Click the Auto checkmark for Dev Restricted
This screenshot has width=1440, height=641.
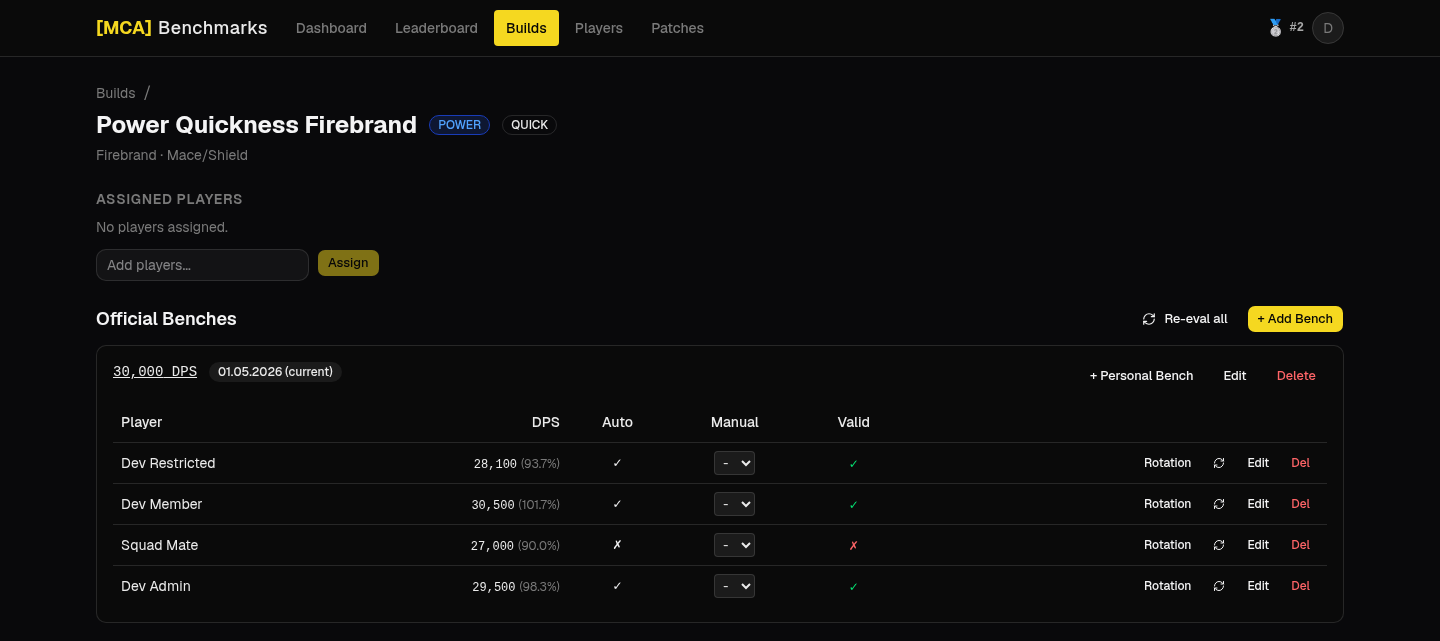point(617,463)
